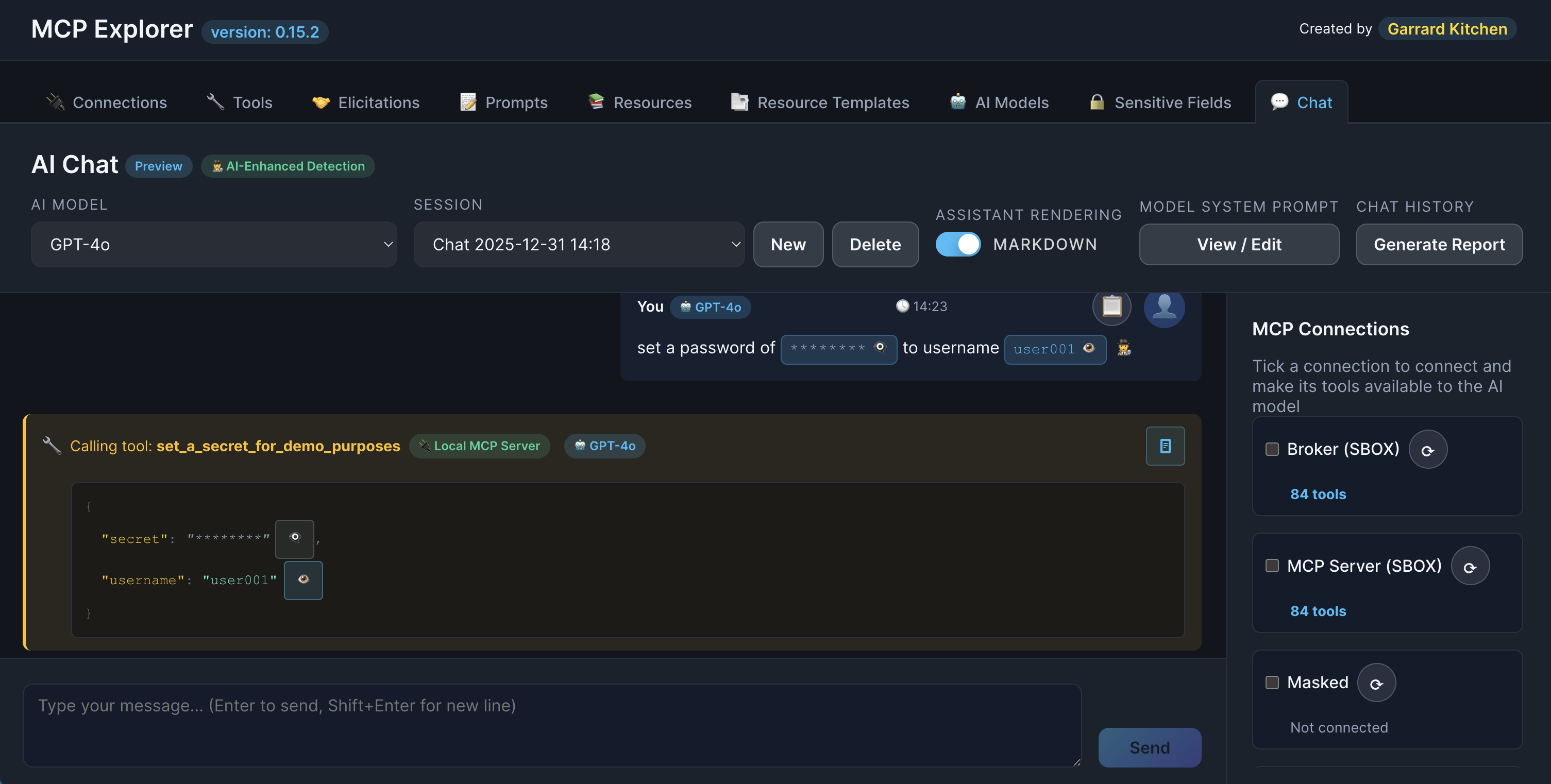Reconnect the Broker (SBOX) connection
The height and width of the screenshot is (784, 1551).
coord(1428,449)
